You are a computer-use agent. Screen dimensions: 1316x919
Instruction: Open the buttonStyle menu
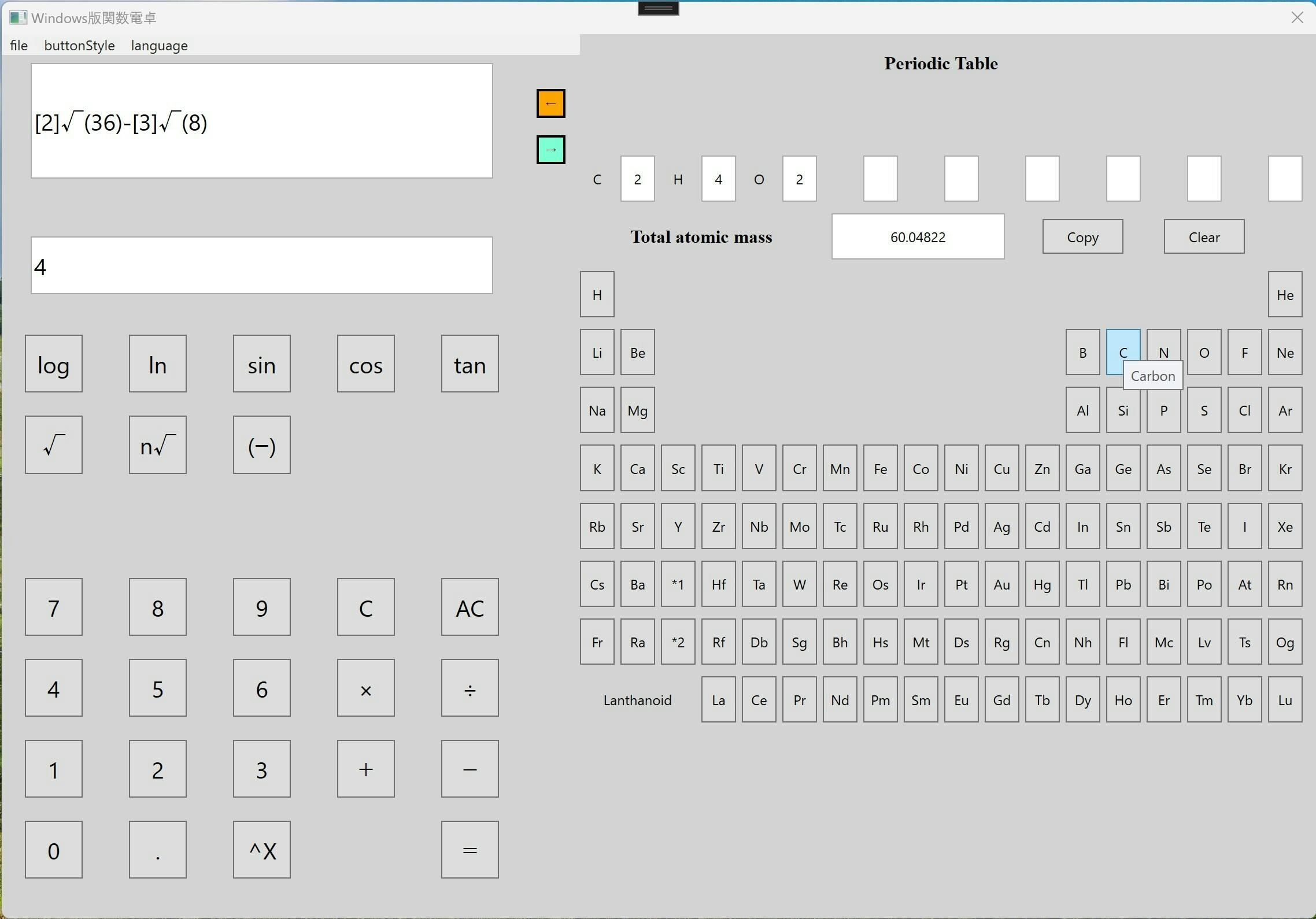(79, 46)
